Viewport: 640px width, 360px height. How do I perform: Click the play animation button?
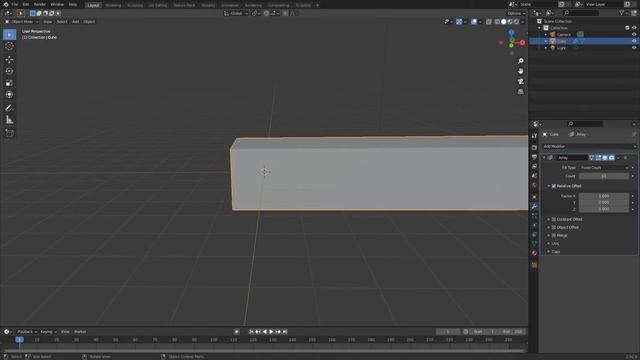[271, 332]
